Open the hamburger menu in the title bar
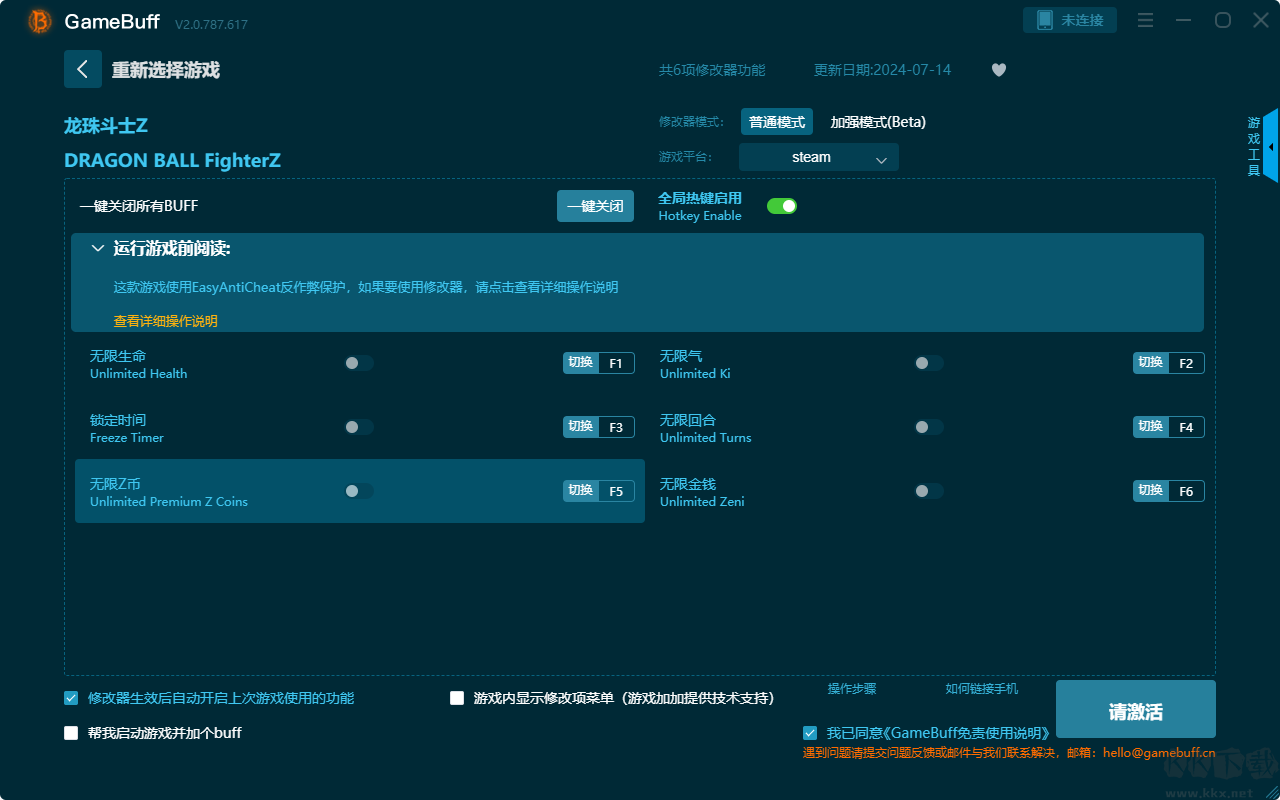The height and width of the screenshot is (800, 1280). click(1145, 19)
